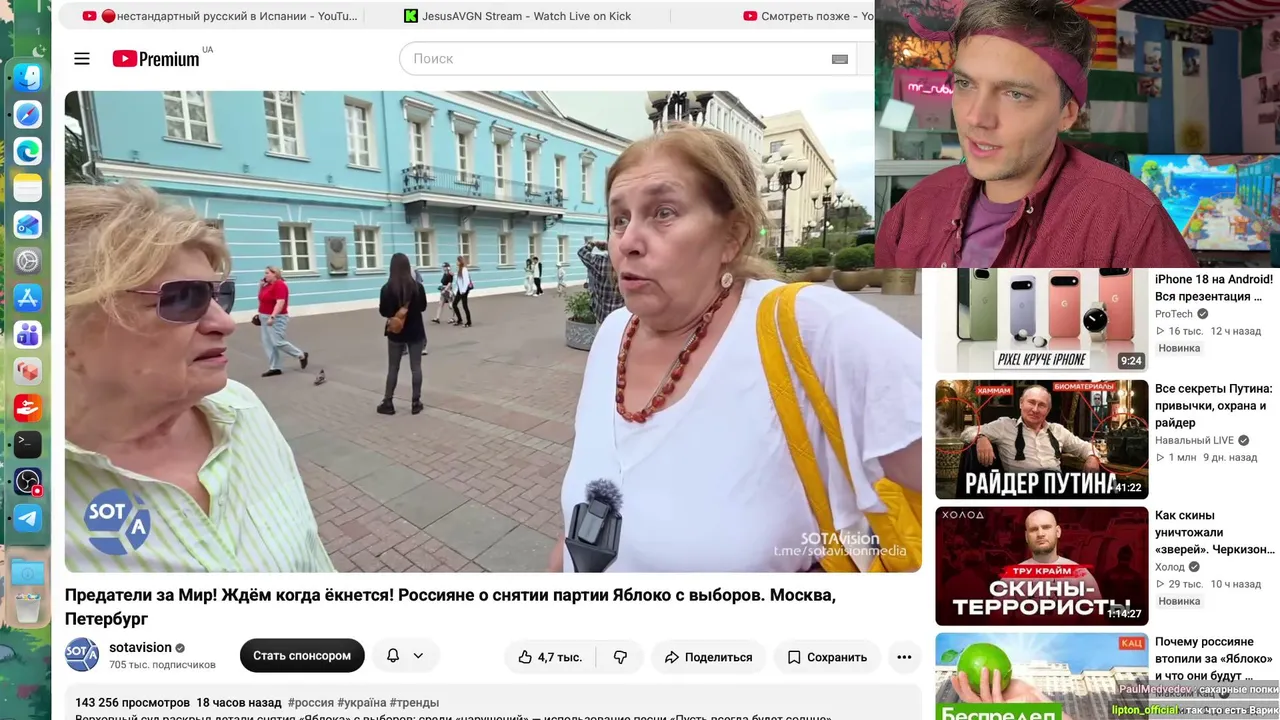
Task: Click the Сохранить save button
Action: (827, 657)
